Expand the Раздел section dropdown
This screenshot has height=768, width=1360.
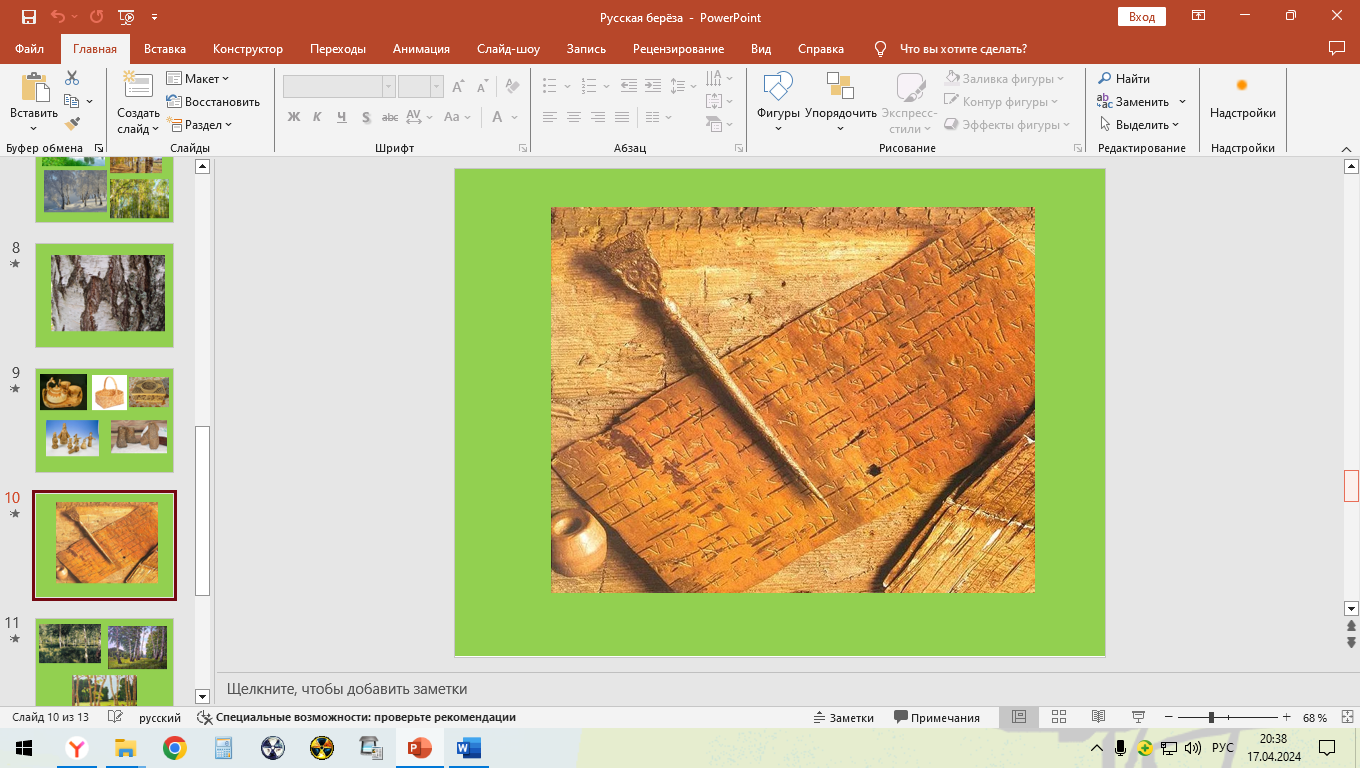200,125
